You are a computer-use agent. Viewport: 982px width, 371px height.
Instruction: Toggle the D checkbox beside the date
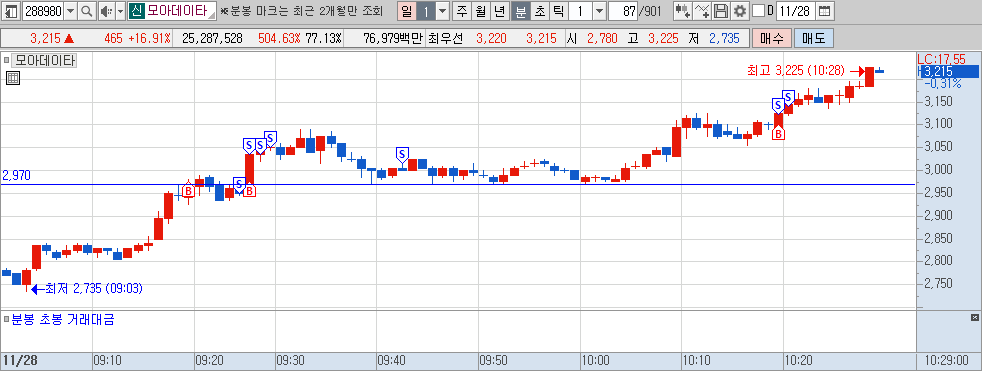[758, 11]
